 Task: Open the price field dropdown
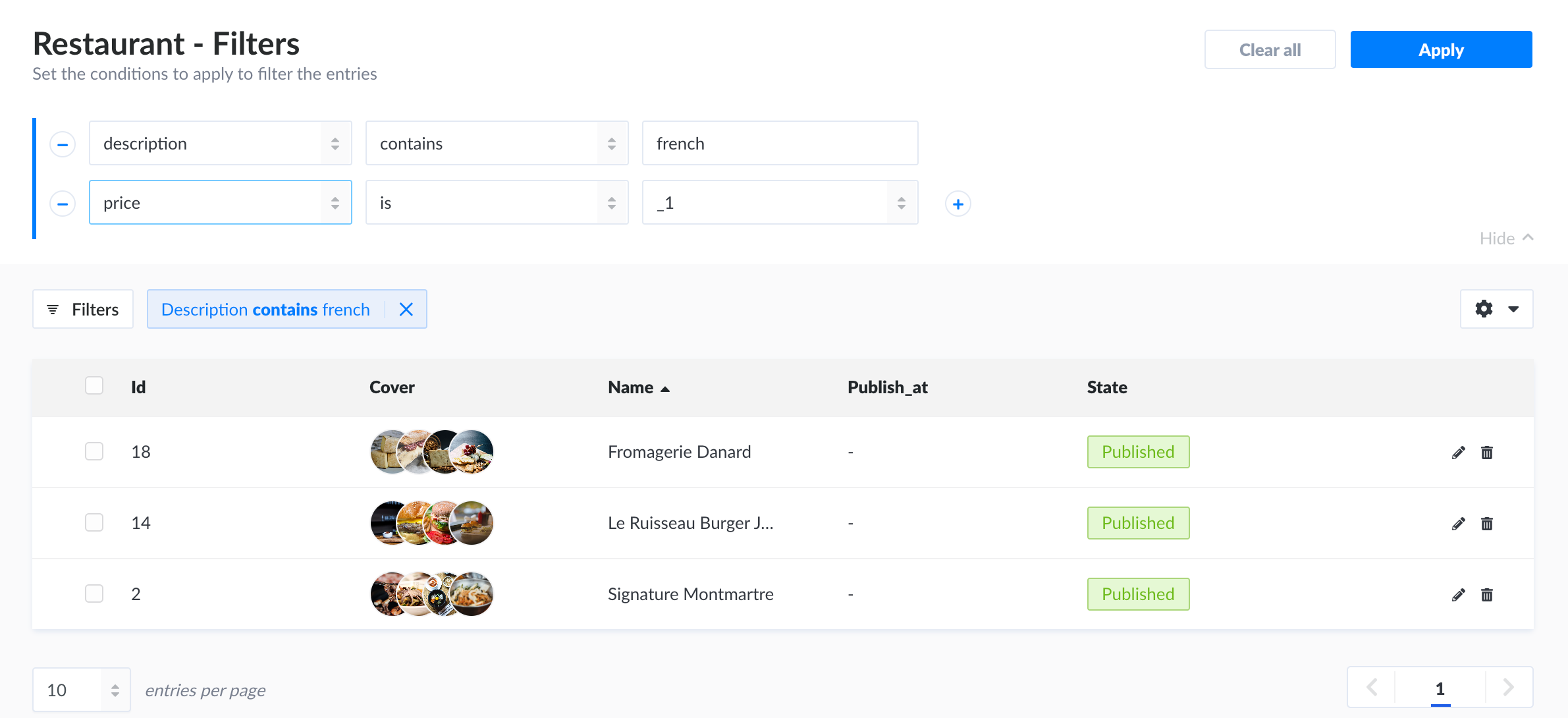coord(221,202)
